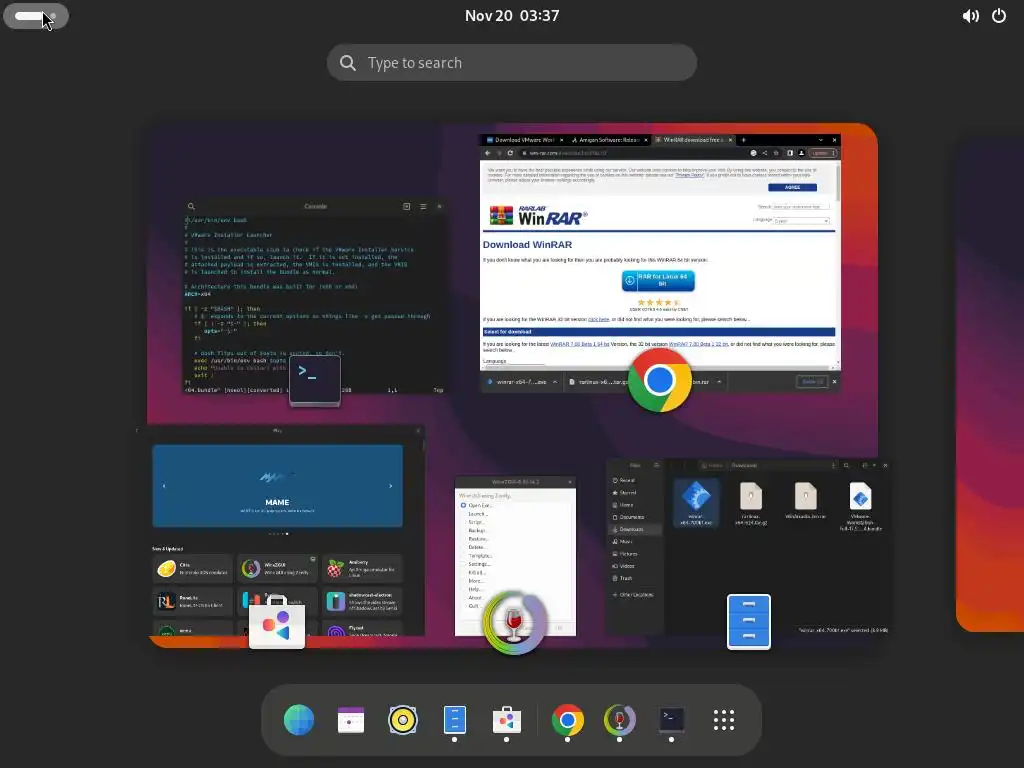Open the clock and calendar menu
Image resolution: width=1024 pixels, height=768 pixels.
[x=512, y=16]
